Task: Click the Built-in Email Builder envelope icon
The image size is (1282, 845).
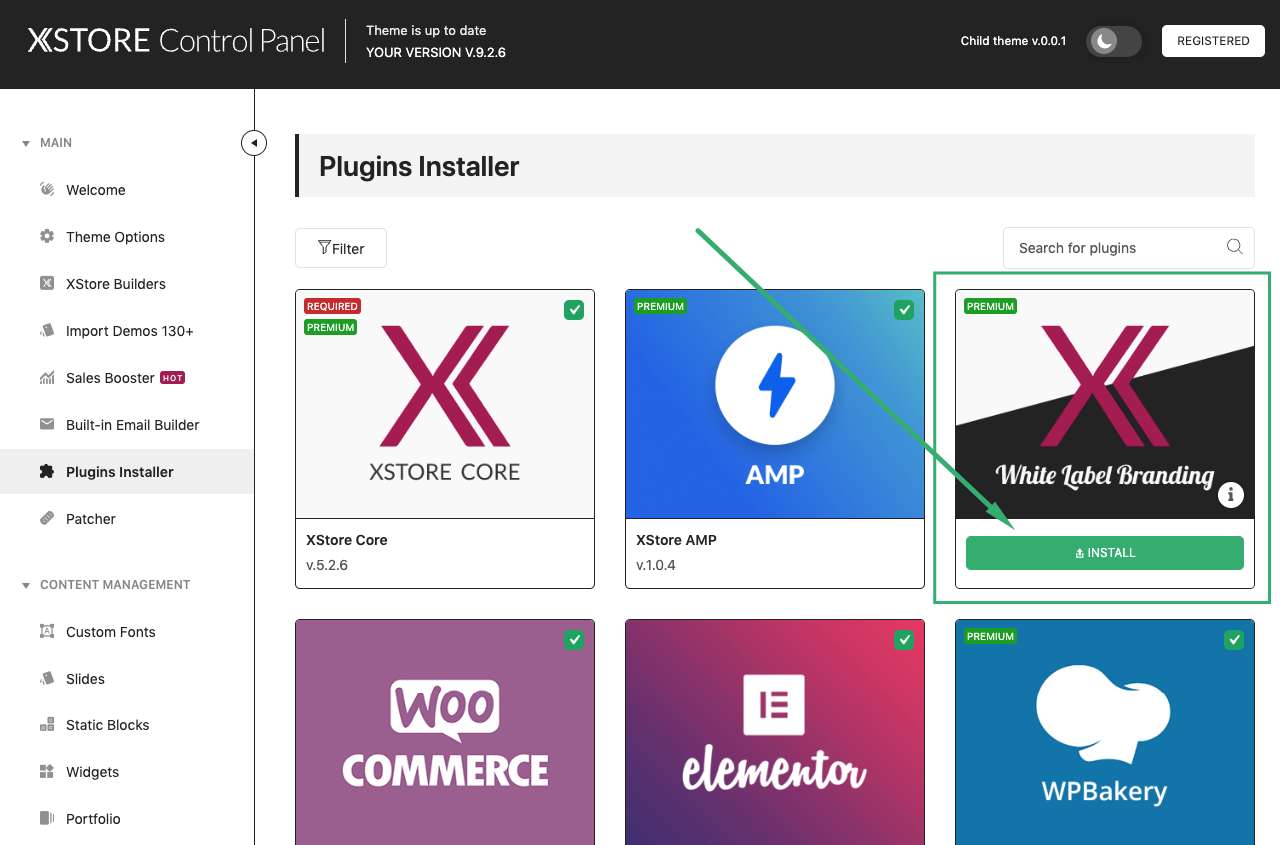Action: [47, 424]
